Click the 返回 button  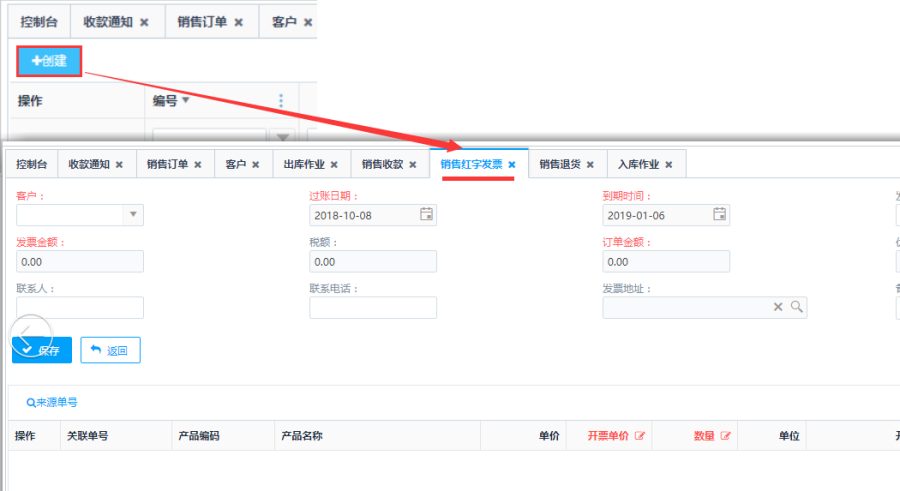[110, 350]
